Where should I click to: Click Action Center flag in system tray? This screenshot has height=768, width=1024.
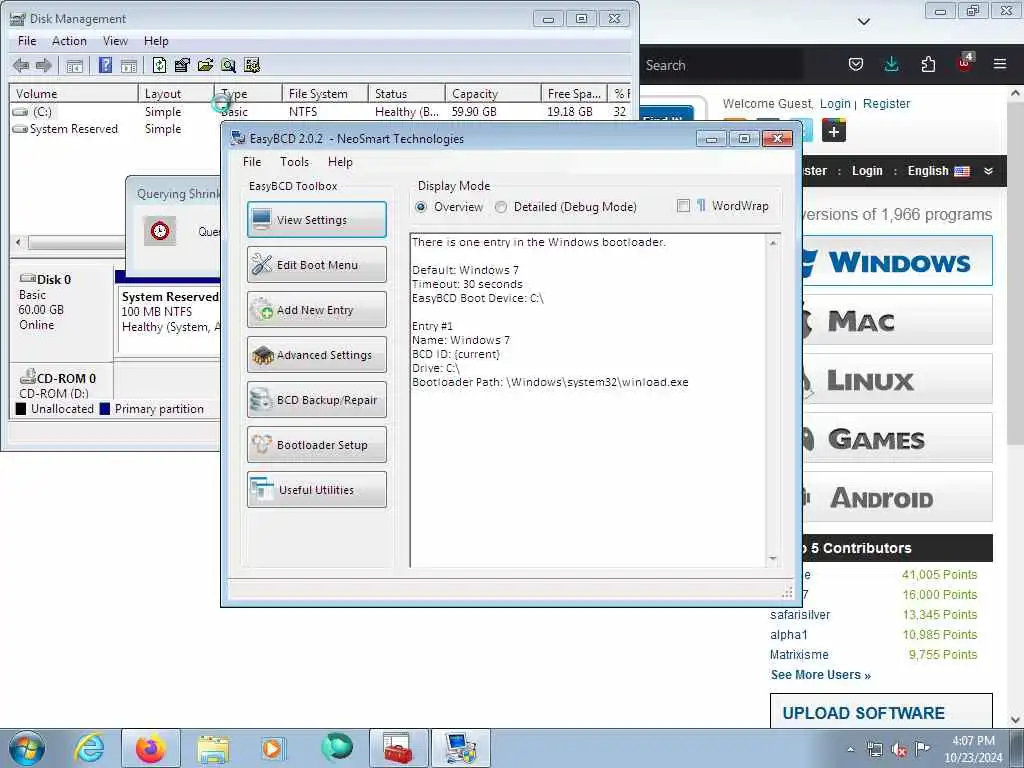[x=922, y=748]
